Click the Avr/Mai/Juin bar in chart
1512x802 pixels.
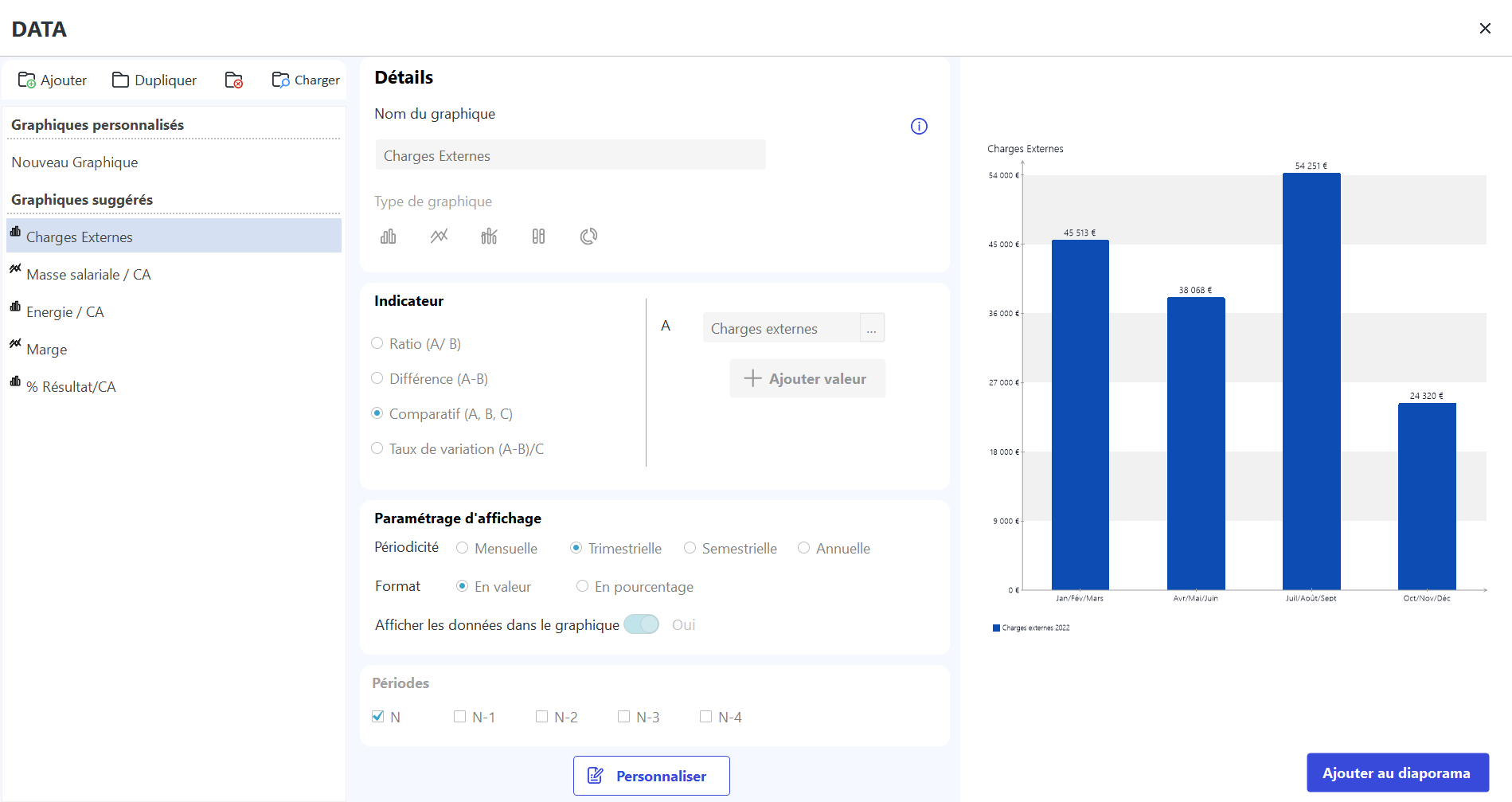click(1196, 444)
